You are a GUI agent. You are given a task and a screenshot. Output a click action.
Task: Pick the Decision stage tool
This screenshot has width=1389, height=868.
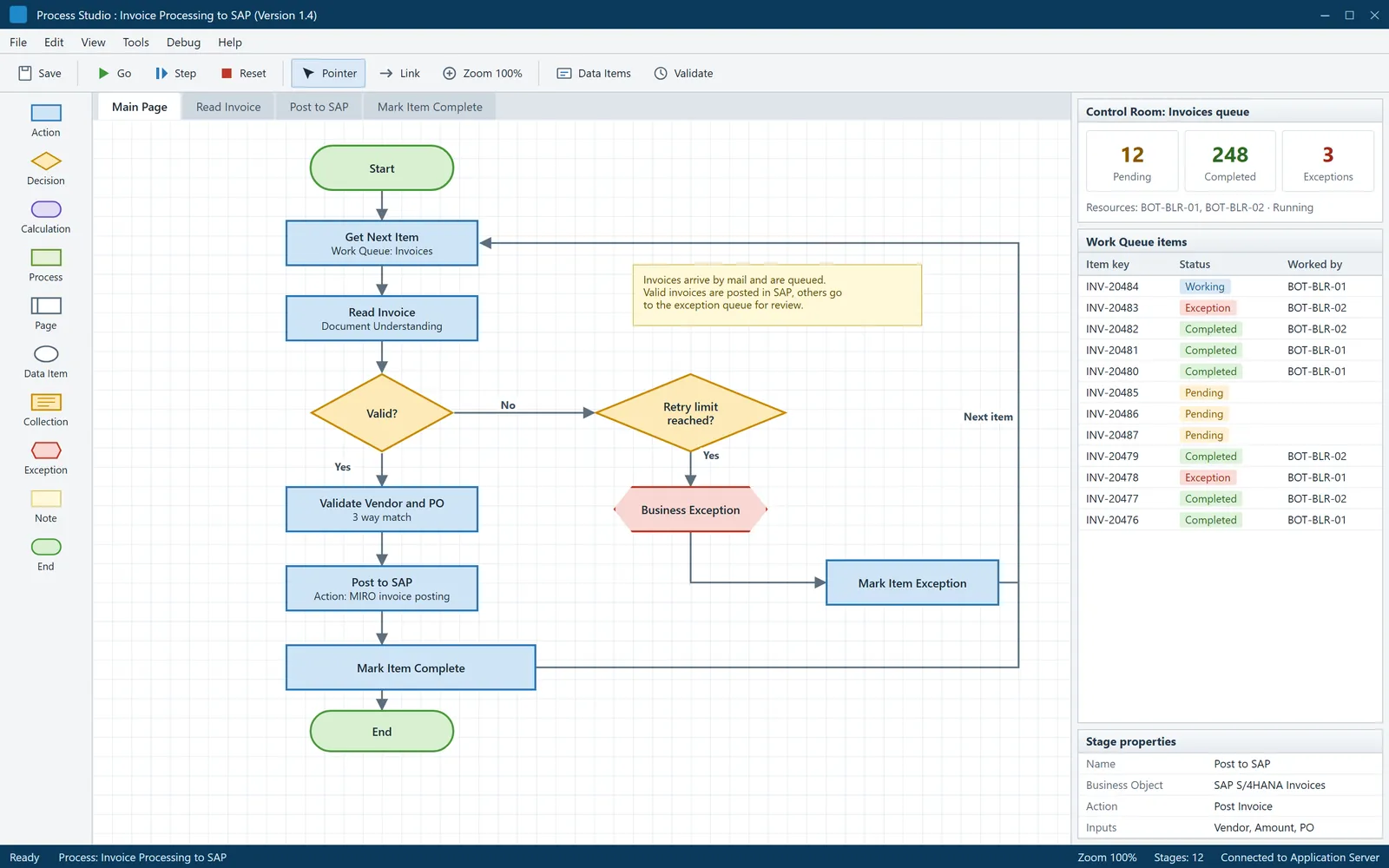[x=46, y=169]
